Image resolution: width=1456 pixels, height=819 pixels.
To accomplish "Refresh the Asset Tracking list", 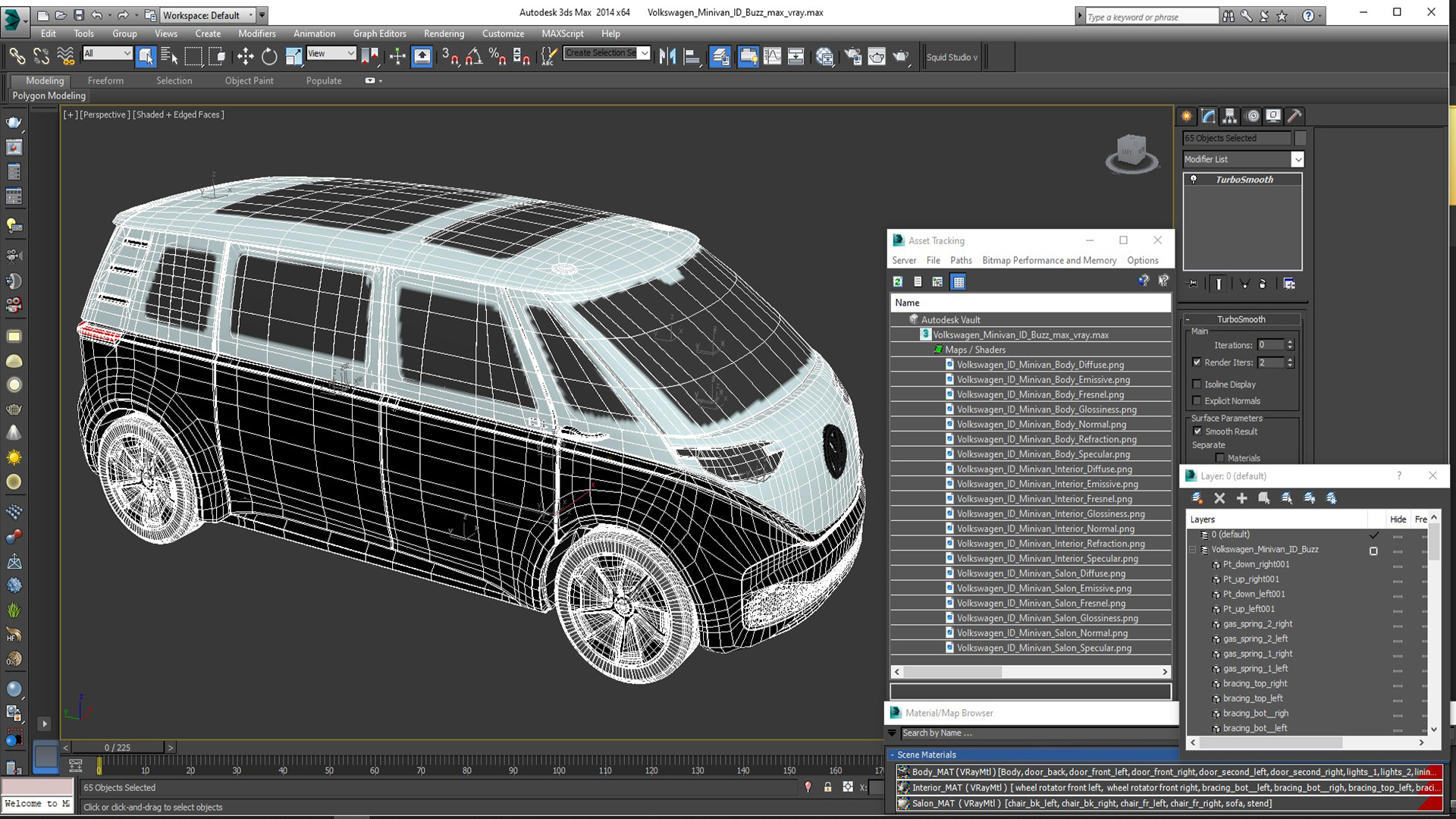I will [898, 282].
